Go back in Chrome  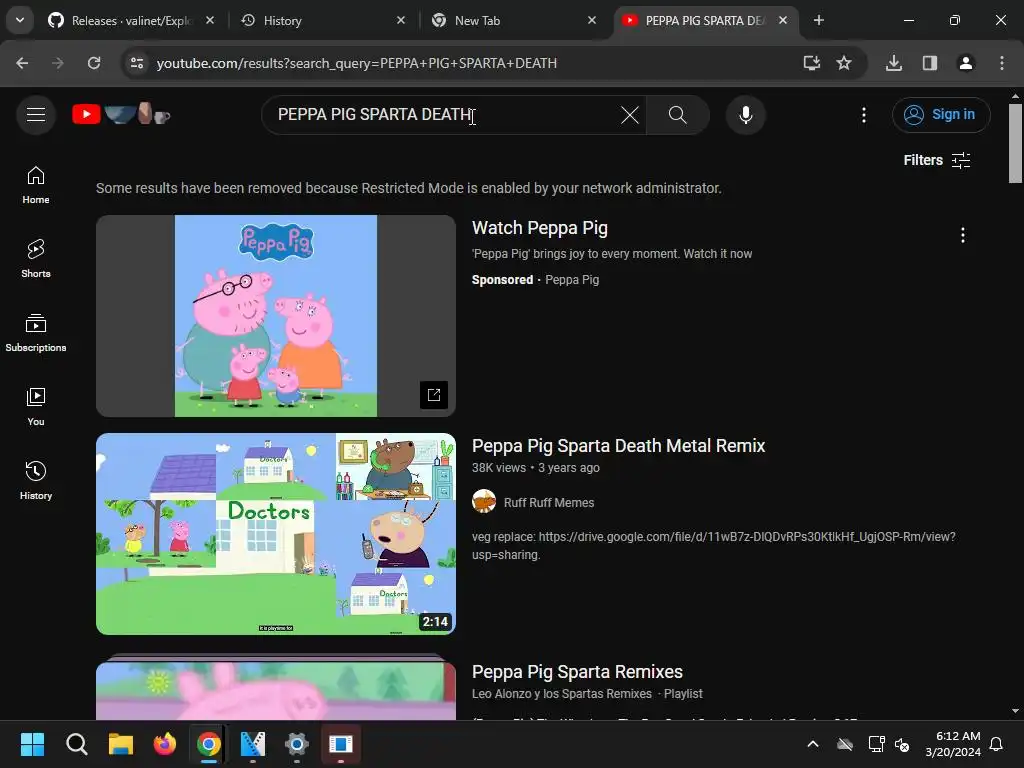coord(22,63)
